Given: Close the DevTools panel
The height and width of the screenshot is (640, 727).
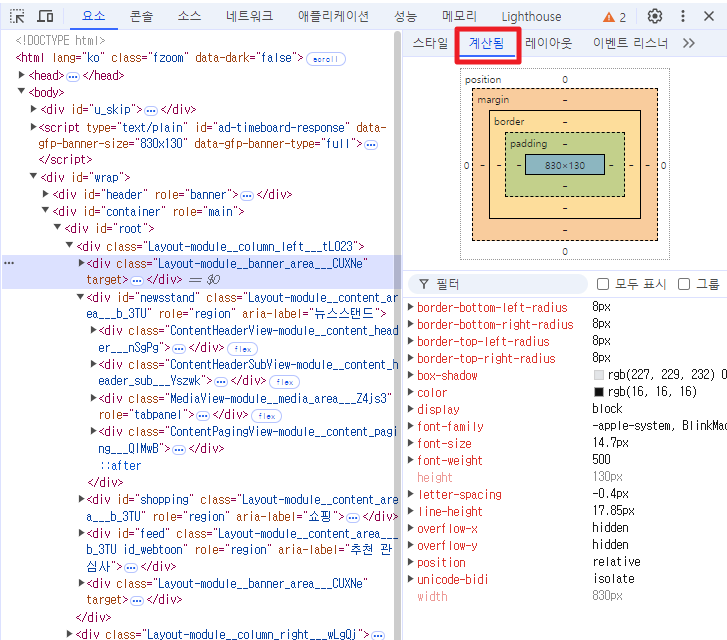Looking at the screenshot, I should point(708,16).
